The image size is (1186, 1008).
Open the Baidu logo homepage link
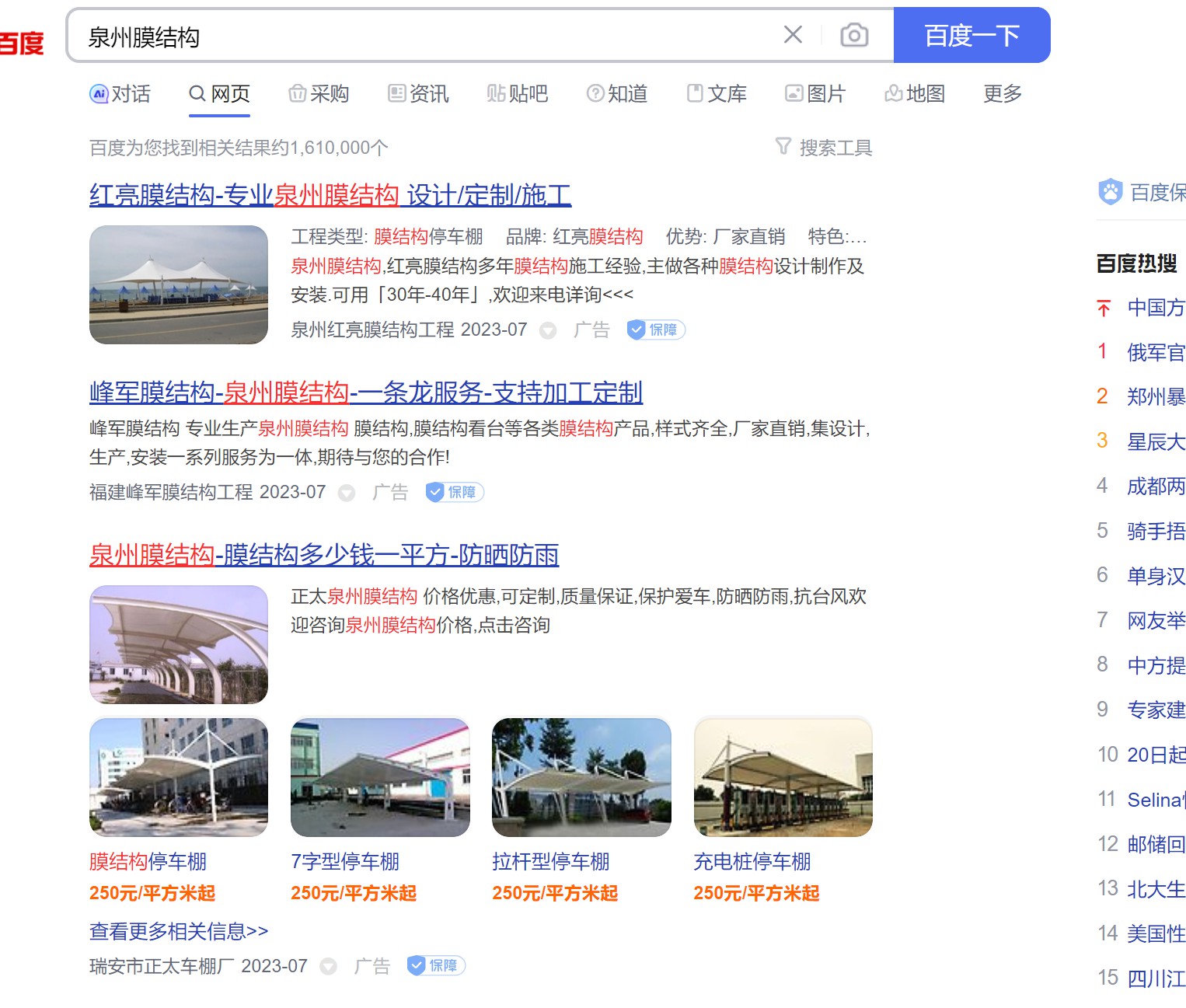click(22, 43)
